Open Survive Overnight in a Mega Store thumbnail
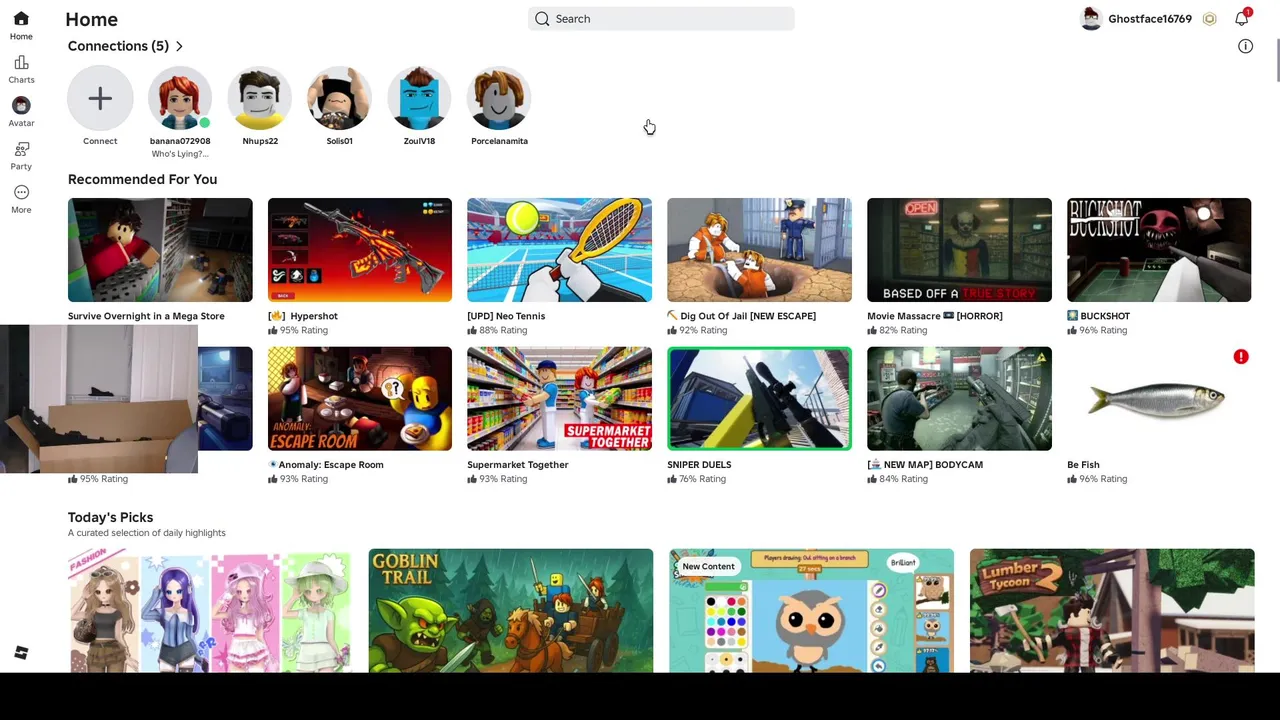 [160, 250]
